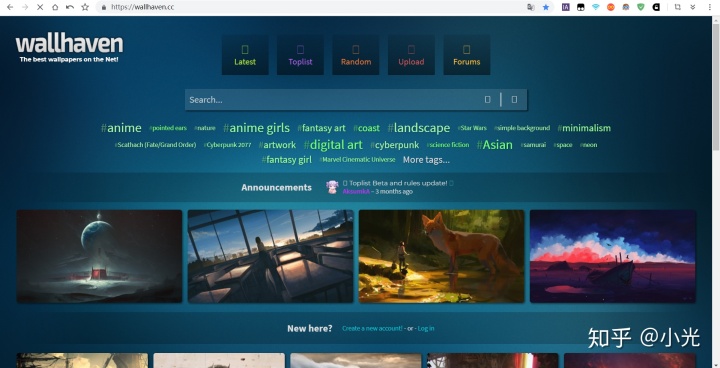Image resolution: width=720 pixels, height=368 pixels.
Task: Select the #cyberpunk tag
Action: click(395, 145)
